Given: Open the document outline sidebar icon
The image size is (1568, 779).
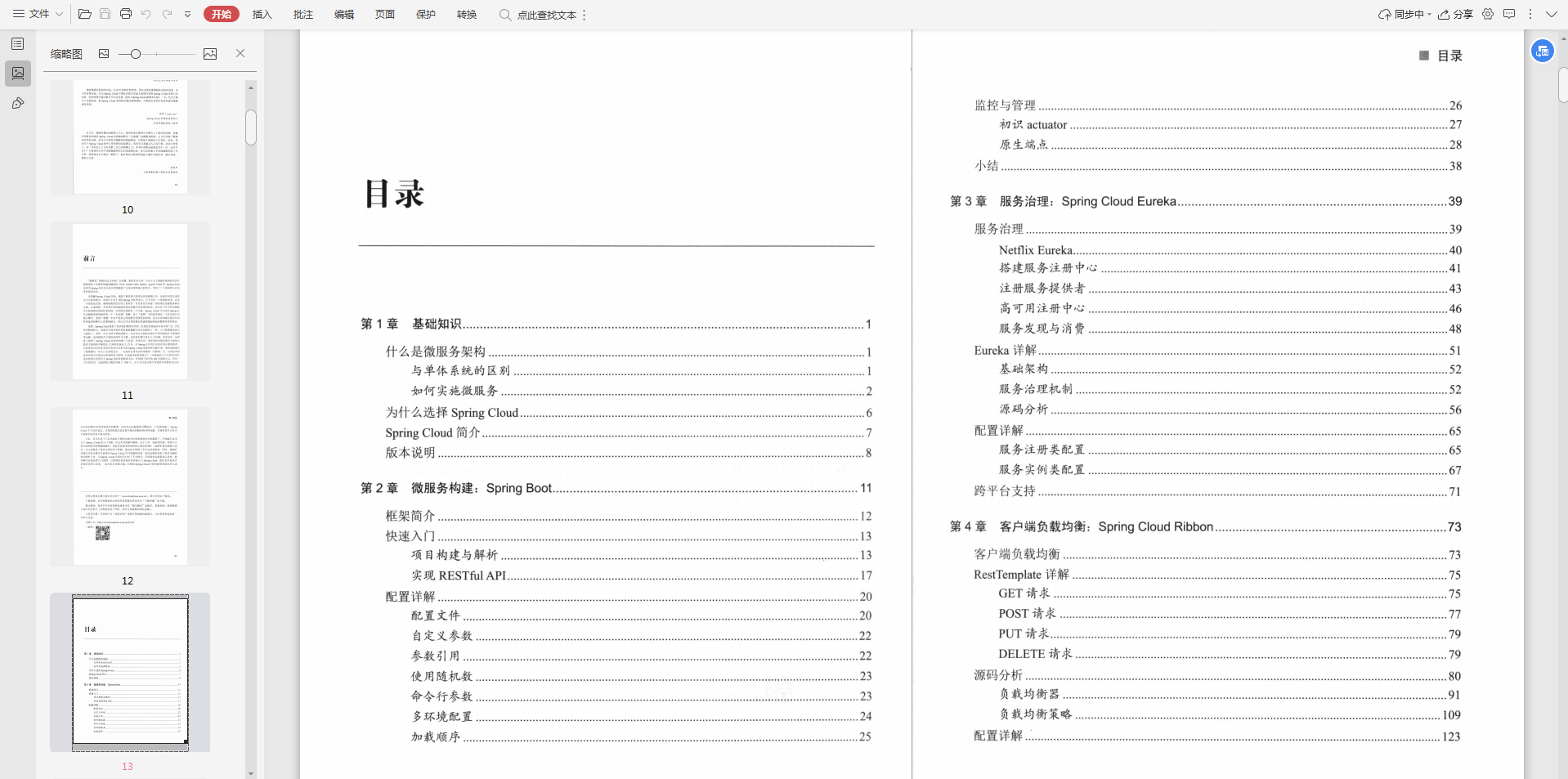Looking at the screenshot, I should [x=18, y=43].
